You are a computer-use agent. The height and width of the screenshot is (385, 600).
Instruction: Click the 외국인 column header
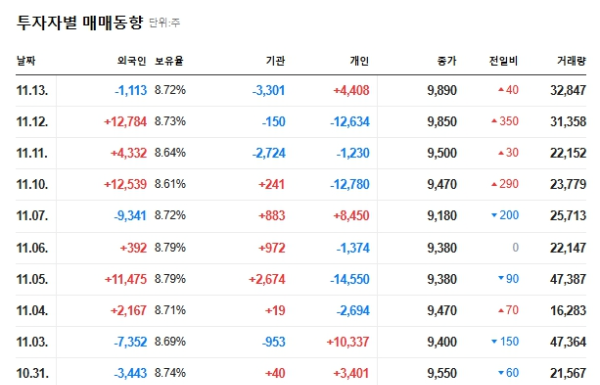coord(132,61)
